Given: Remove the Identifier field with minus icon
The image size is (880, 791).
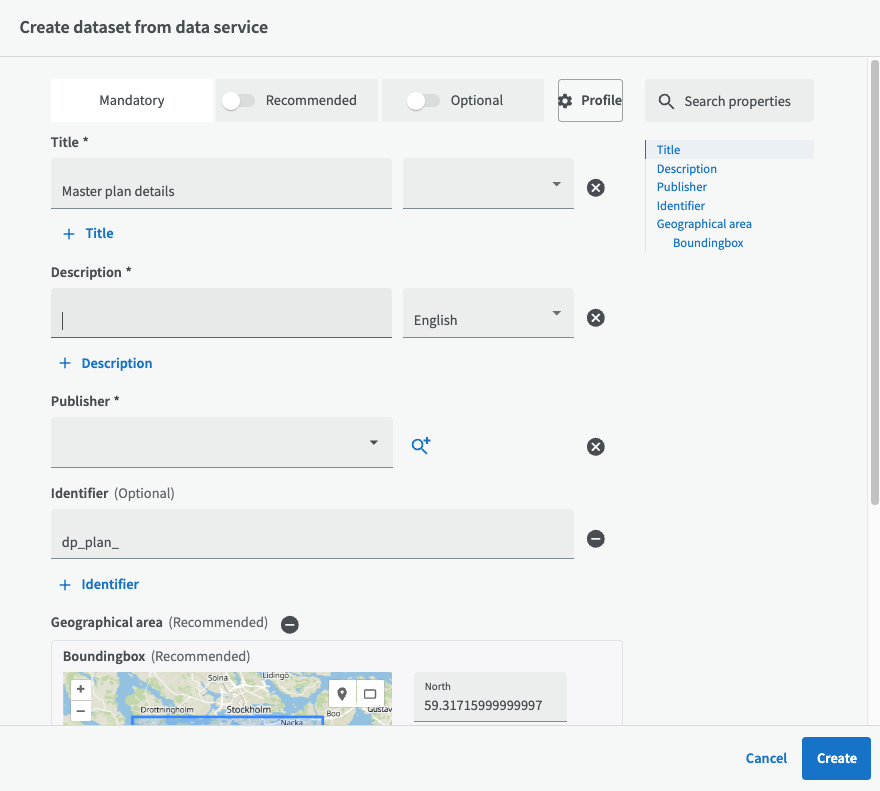Looking at the screenshot, I should 595,539.
